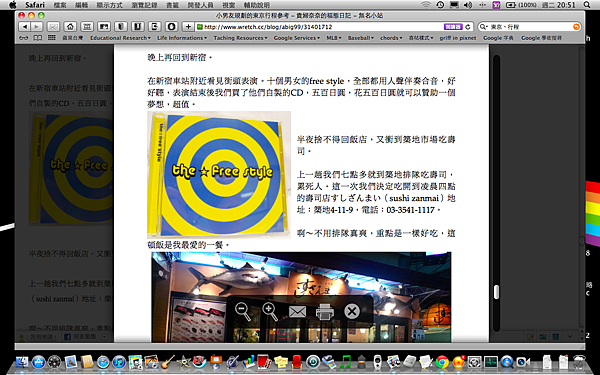Click the reader view scrollbar thumb
Viewport: 600px width, 375px height.
[496, 292]
